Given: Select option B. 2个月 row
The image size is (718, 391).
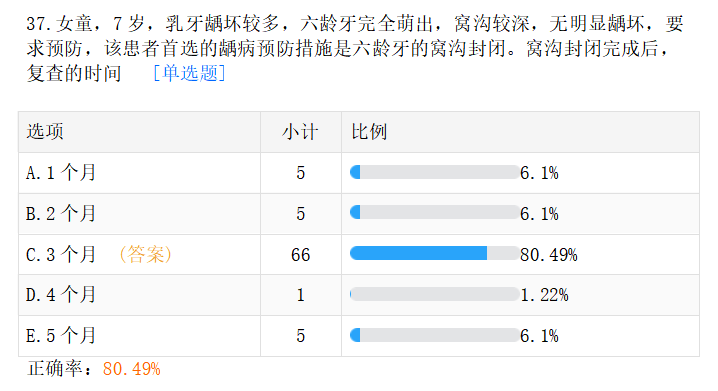Looking at the screenshot, I should (x=359, y=214).
